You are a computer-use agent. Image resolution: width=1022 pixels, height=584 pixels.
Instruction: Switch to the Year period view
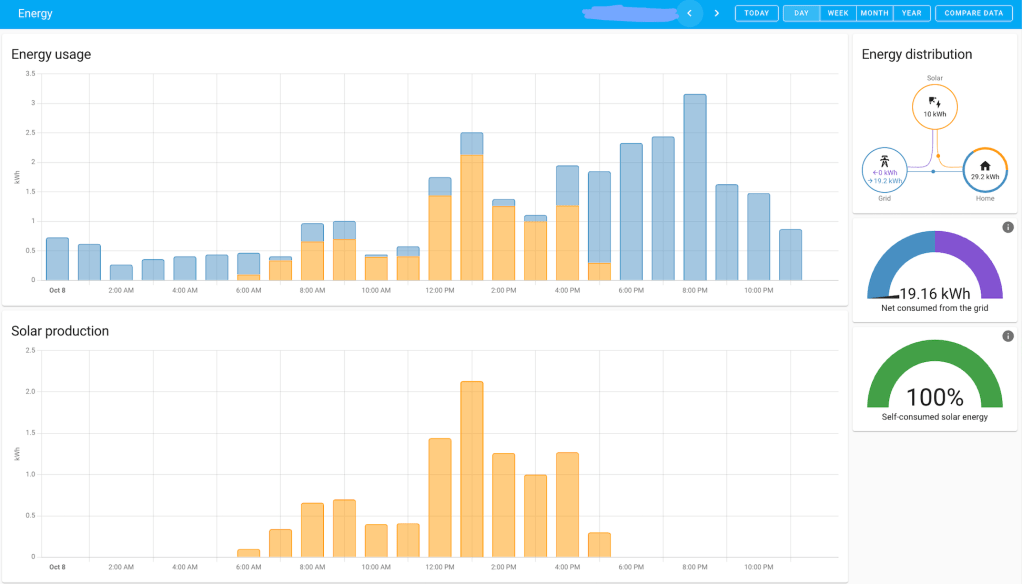pyautogui.click(x=911, y=13)
